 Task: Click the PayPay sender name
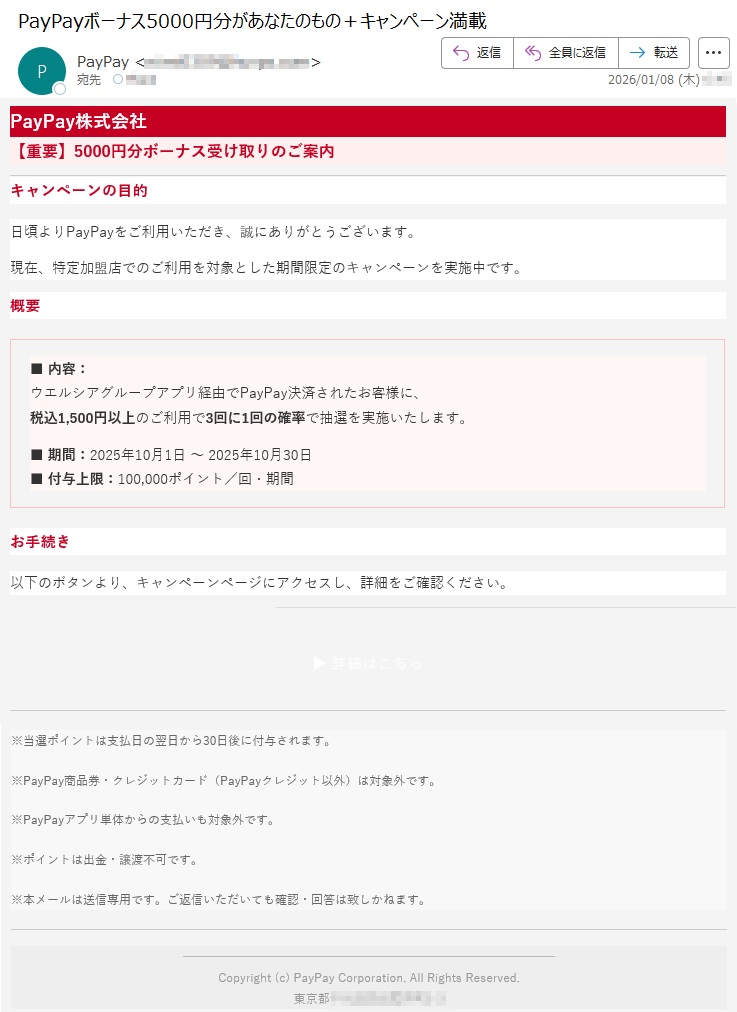[103, 62]
